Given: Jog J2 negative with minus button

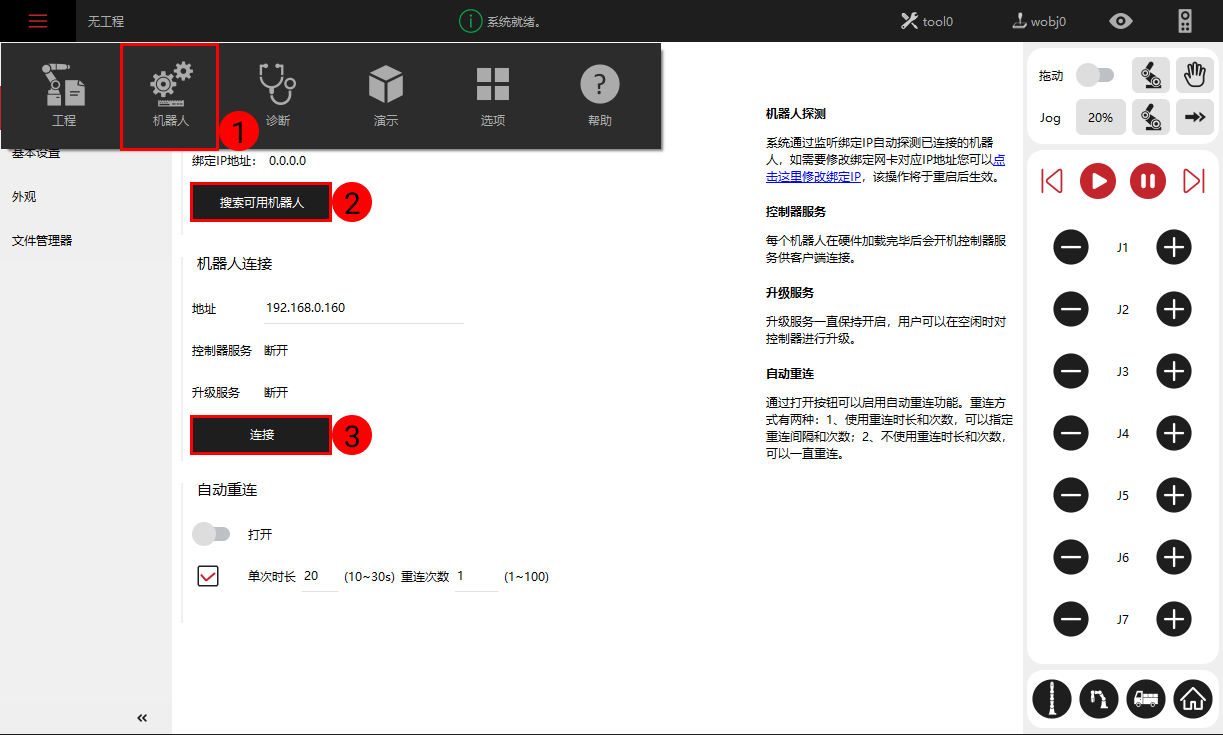Looking at the screenshot, I should 1071,309.
